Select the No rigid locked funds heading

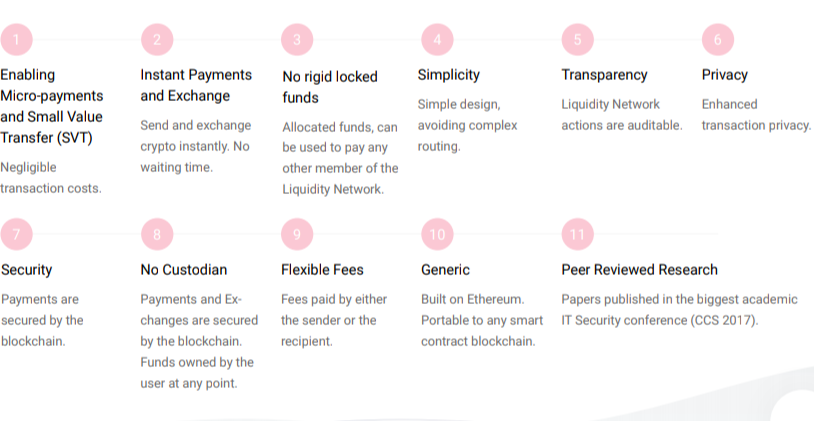[x=329, y=86]
